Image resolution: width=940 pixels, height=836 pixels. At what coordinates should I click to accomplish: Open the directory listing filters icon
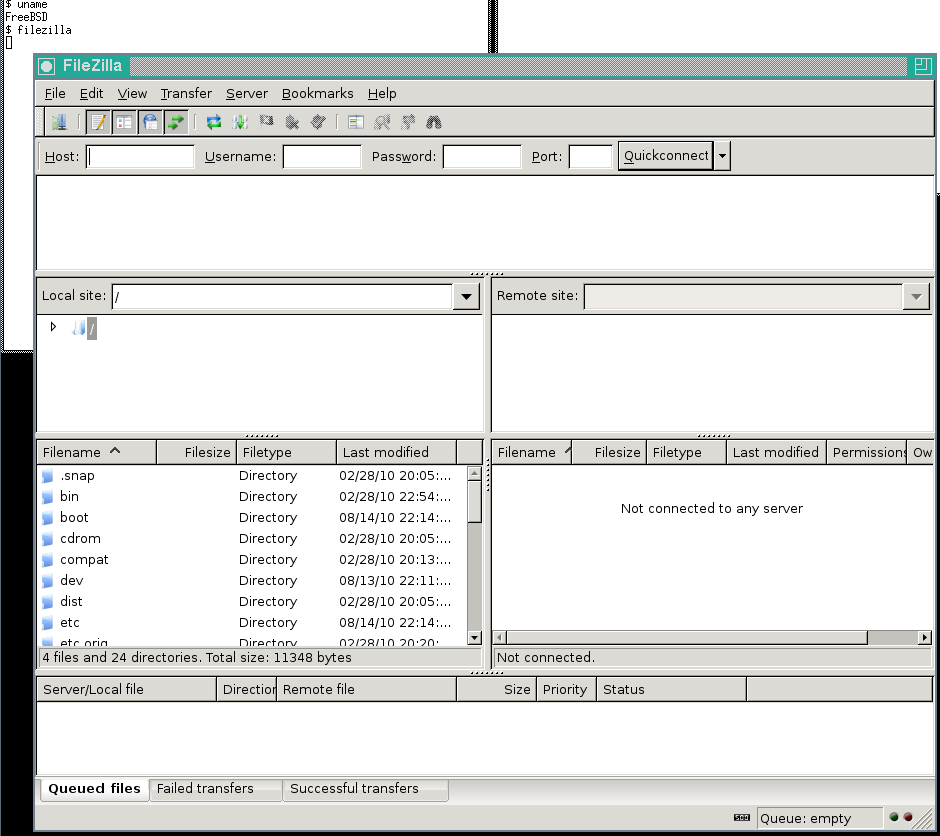pyautogui.click(x=355, y=122)
